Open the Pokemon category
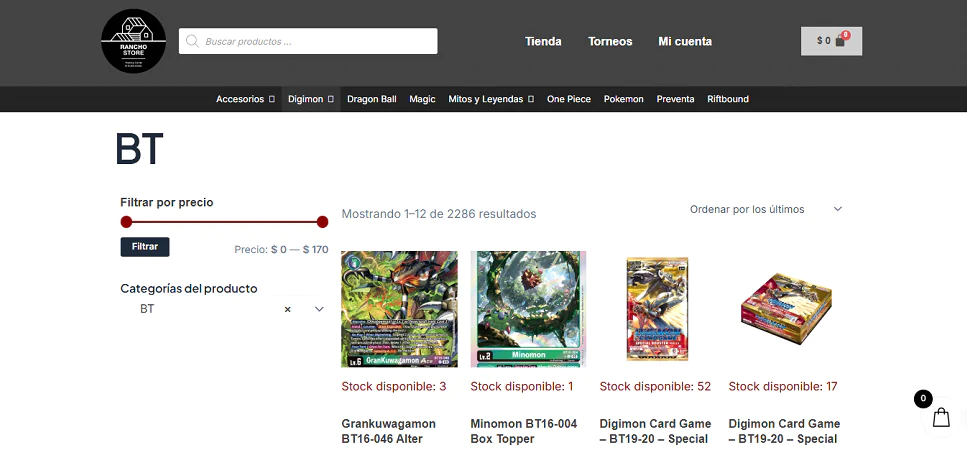 623,99
